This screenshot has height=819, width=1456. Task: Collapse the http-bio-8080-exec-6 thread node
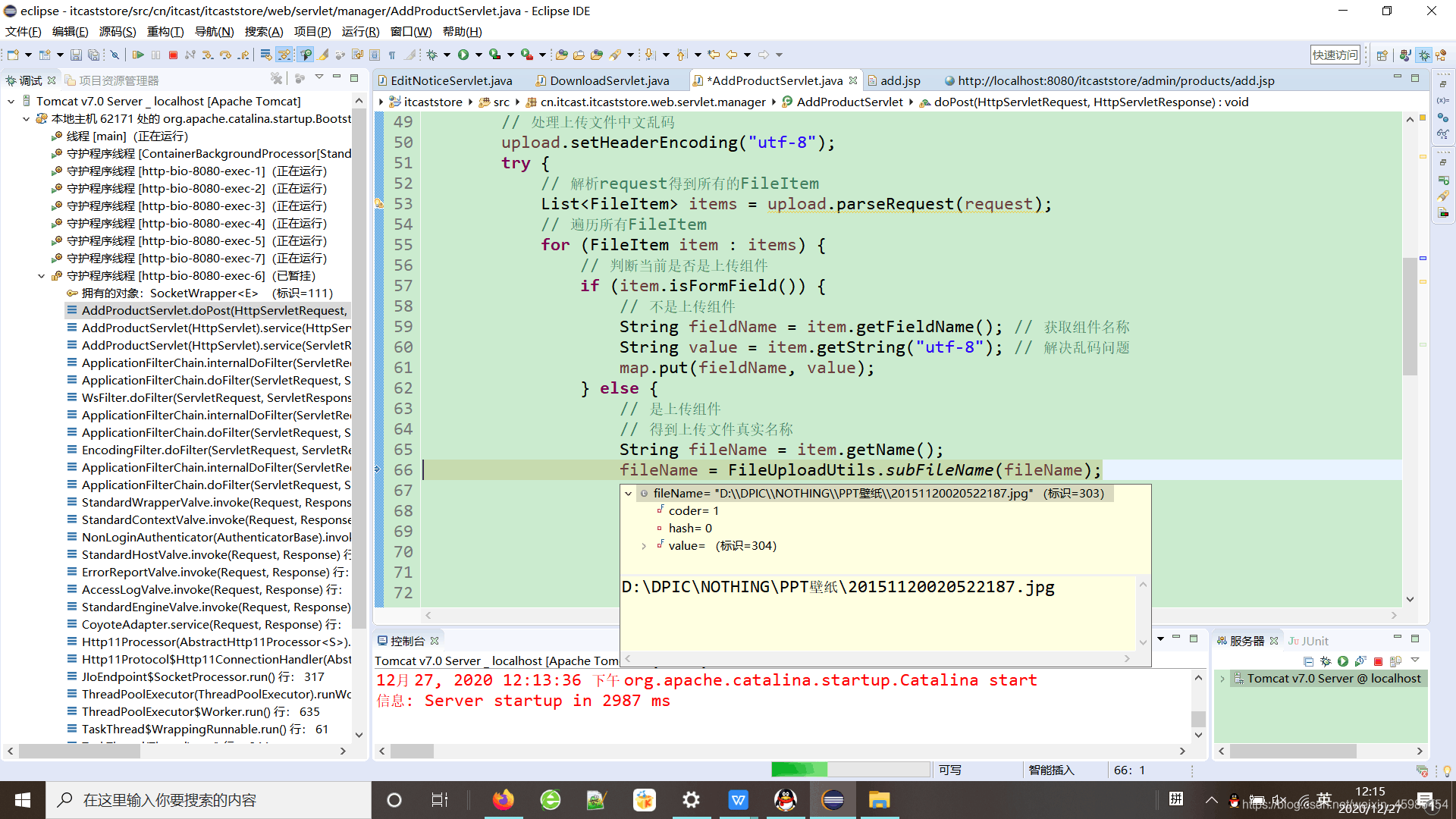41,275
